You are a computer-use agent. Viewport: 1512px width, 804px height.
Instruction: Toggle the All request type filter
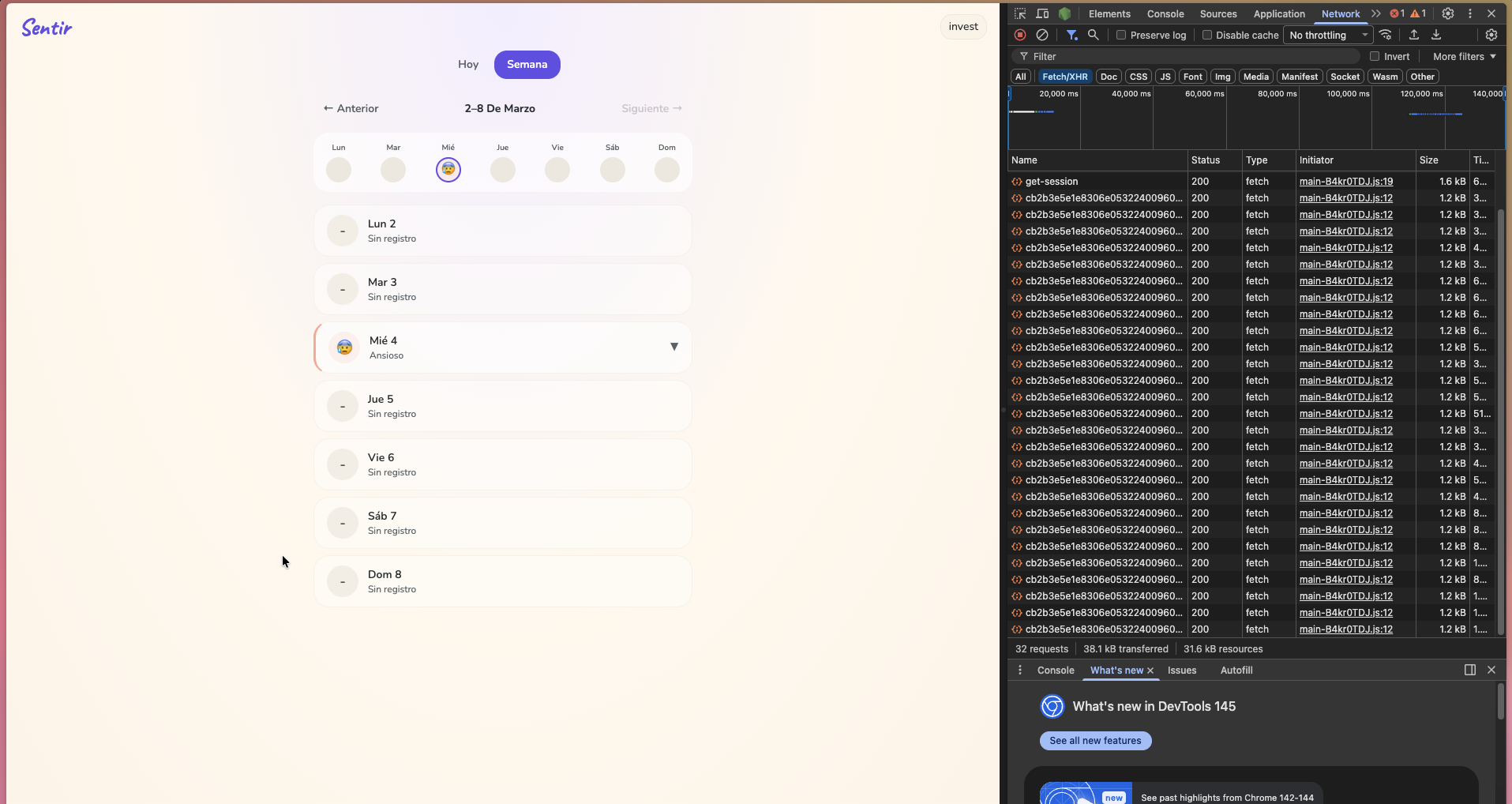coord(1021,77)
